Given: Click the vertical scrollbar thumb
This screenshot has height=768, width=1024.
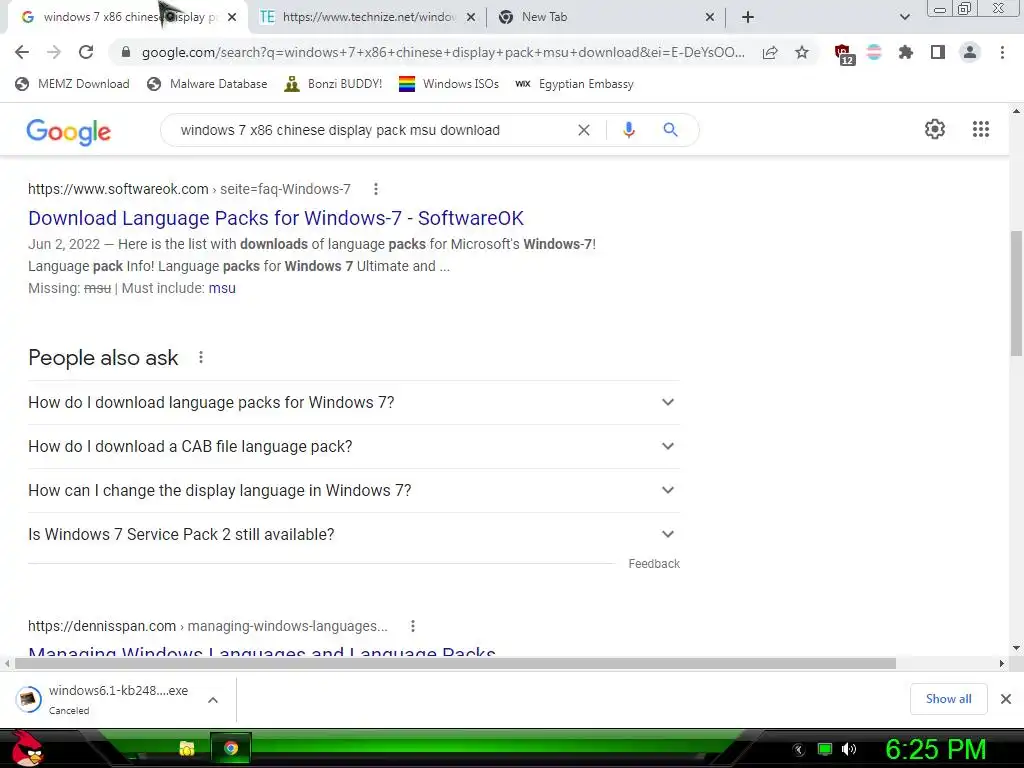Looking at the screenshot, I should click(x=1016, y=293).
